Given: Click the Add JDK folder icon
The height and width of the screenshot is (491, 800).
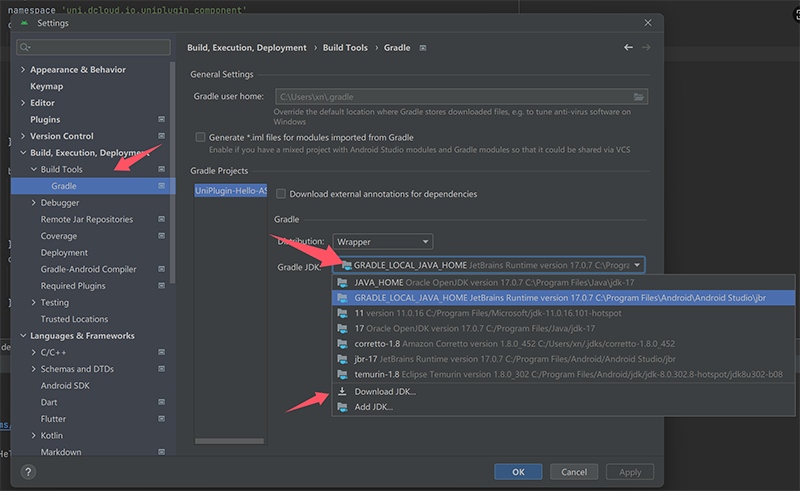Looking at the screenshot, I should click(x=342, y=407).
